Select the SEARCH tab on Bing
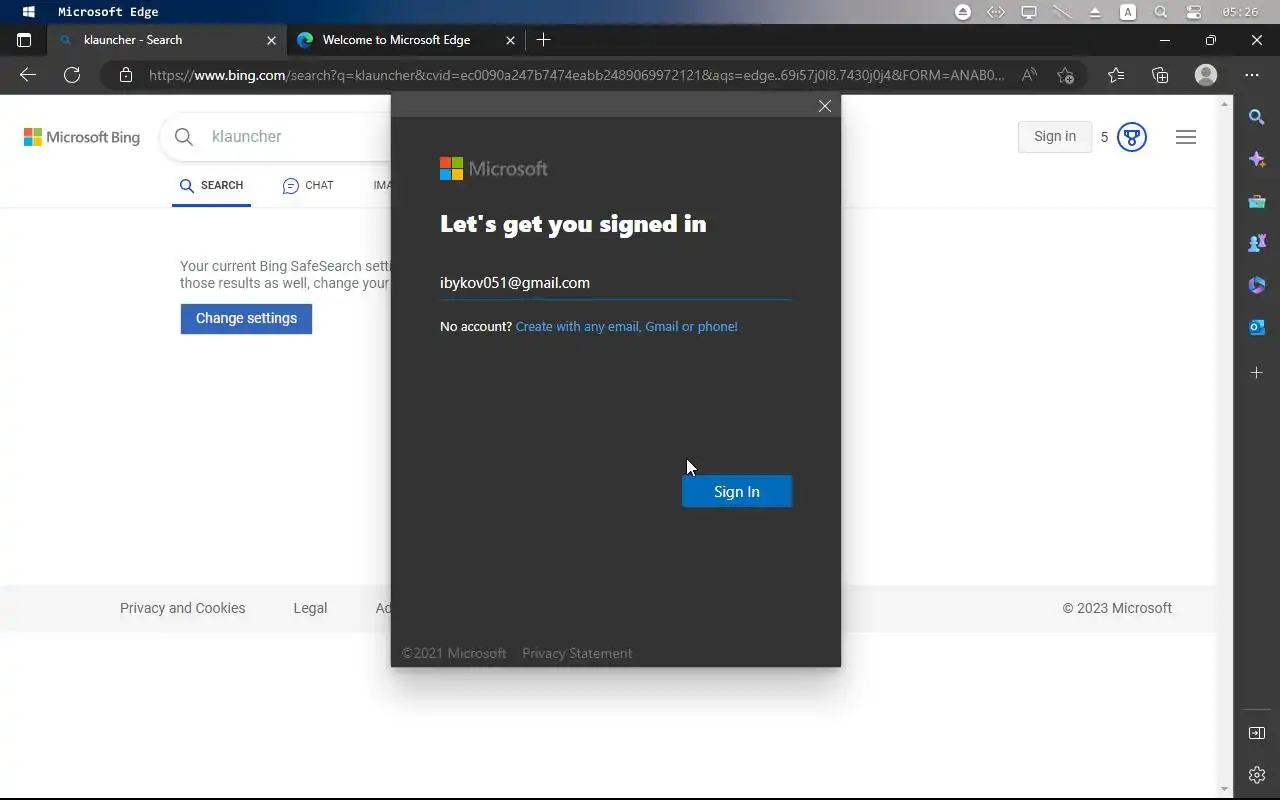 coord(211,185)
